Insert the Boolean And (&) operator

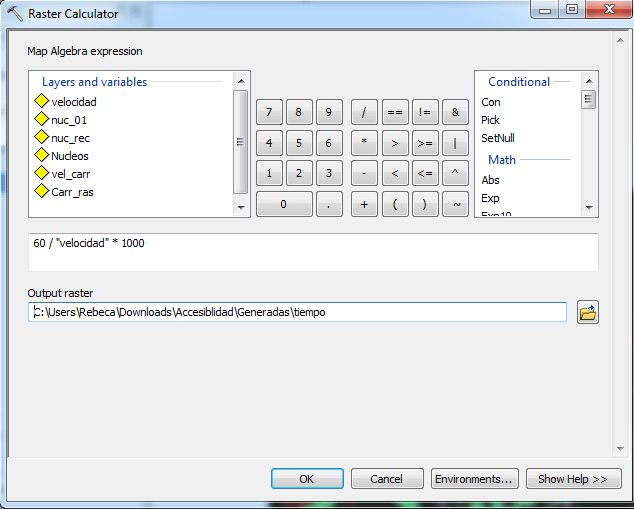click(x=455, y=112)
